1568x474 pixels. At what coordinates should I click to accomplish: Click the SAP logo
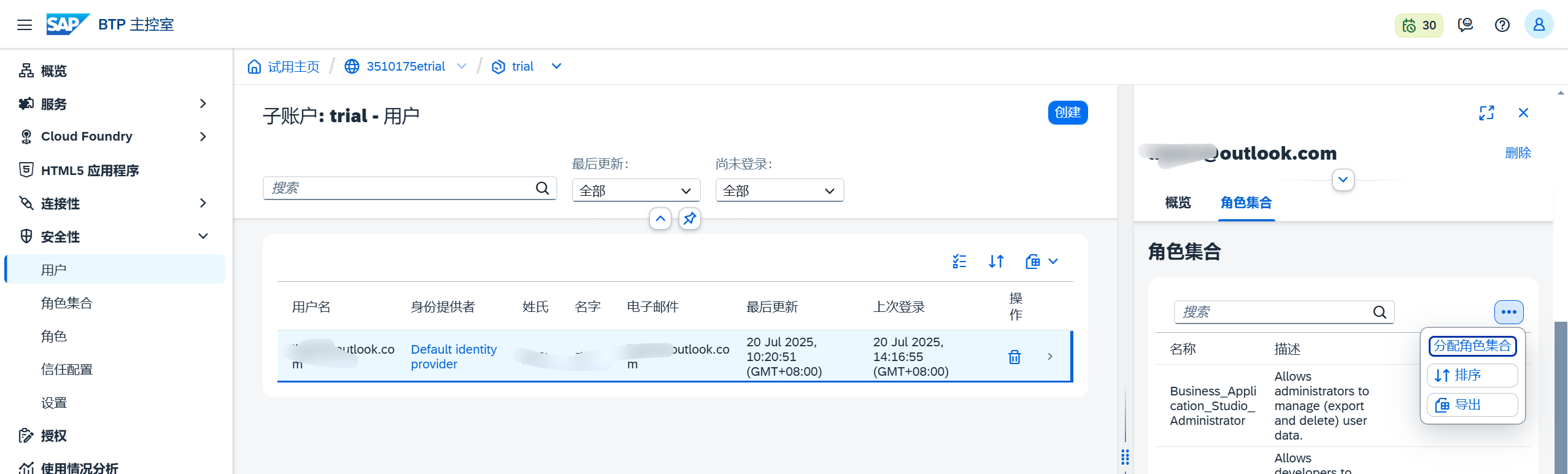click(x=68, y=25)
